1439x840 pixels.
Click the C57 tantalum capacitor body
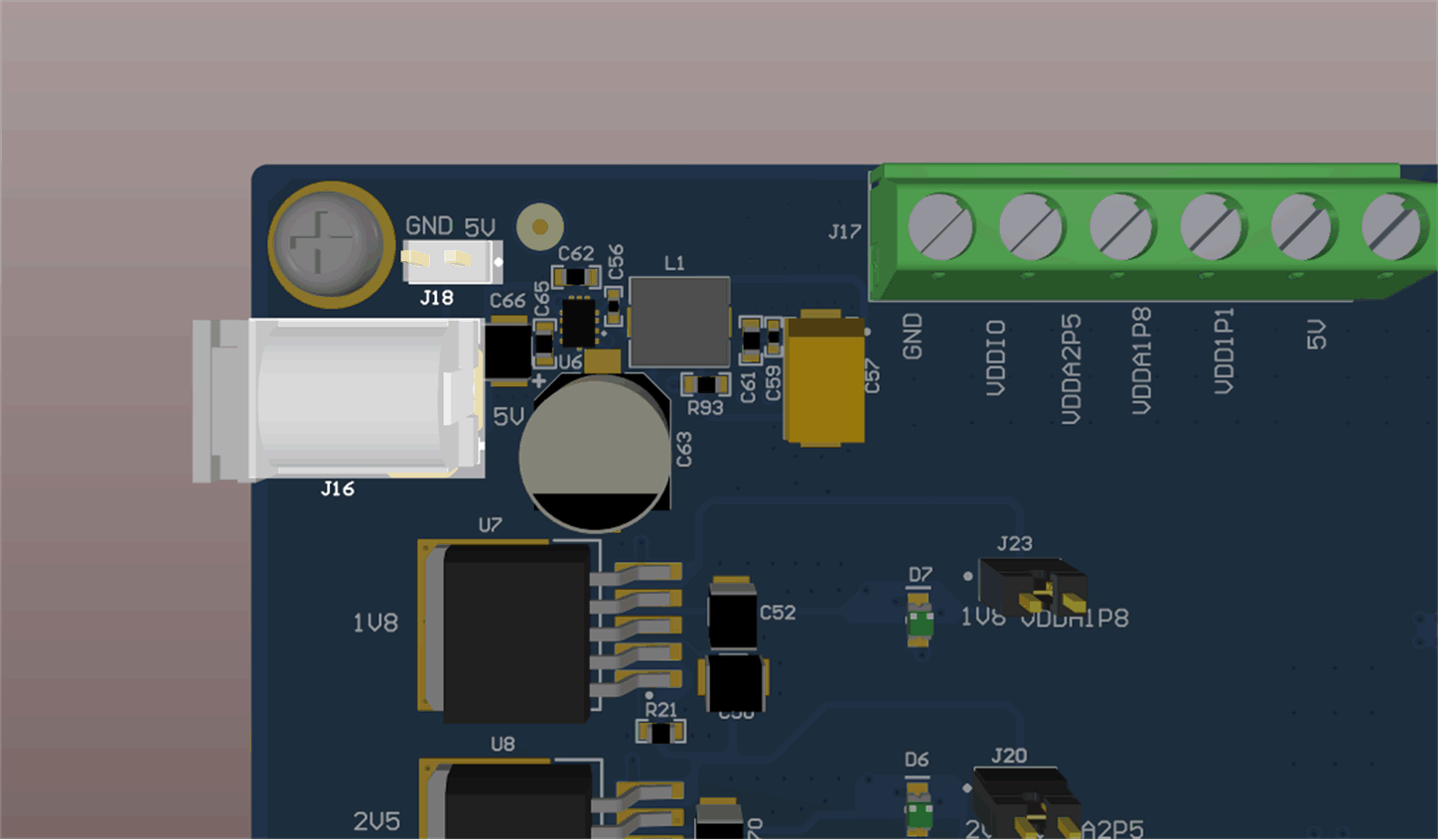point(823,377)
